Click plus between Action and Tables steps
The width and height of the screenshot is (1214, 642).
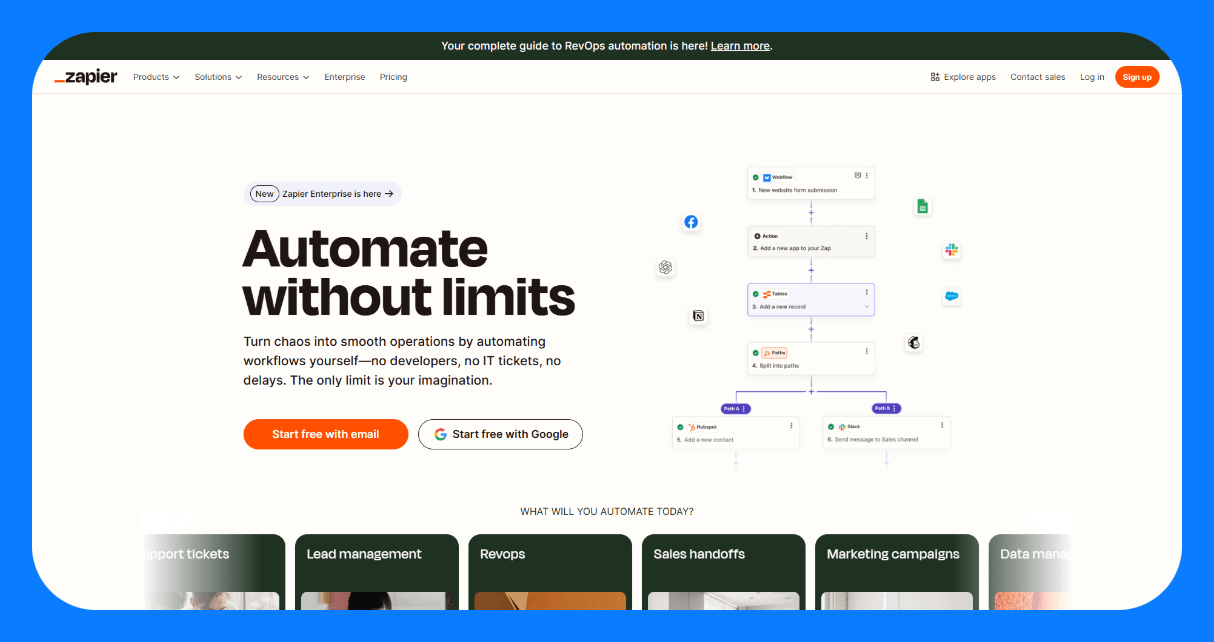[811, 270]
